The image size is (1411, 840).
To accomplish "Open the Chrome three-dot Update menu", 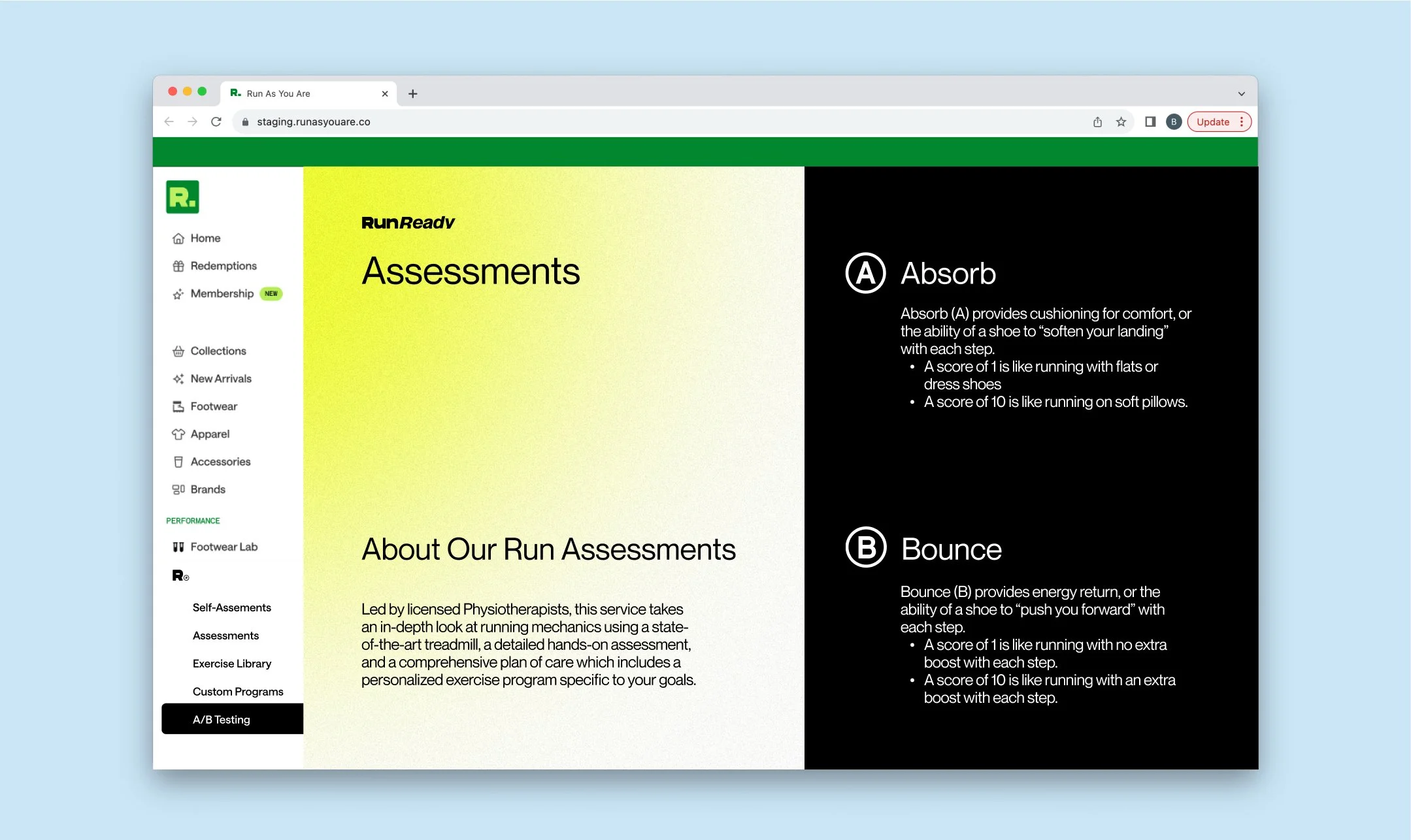I will (1241, 122).
